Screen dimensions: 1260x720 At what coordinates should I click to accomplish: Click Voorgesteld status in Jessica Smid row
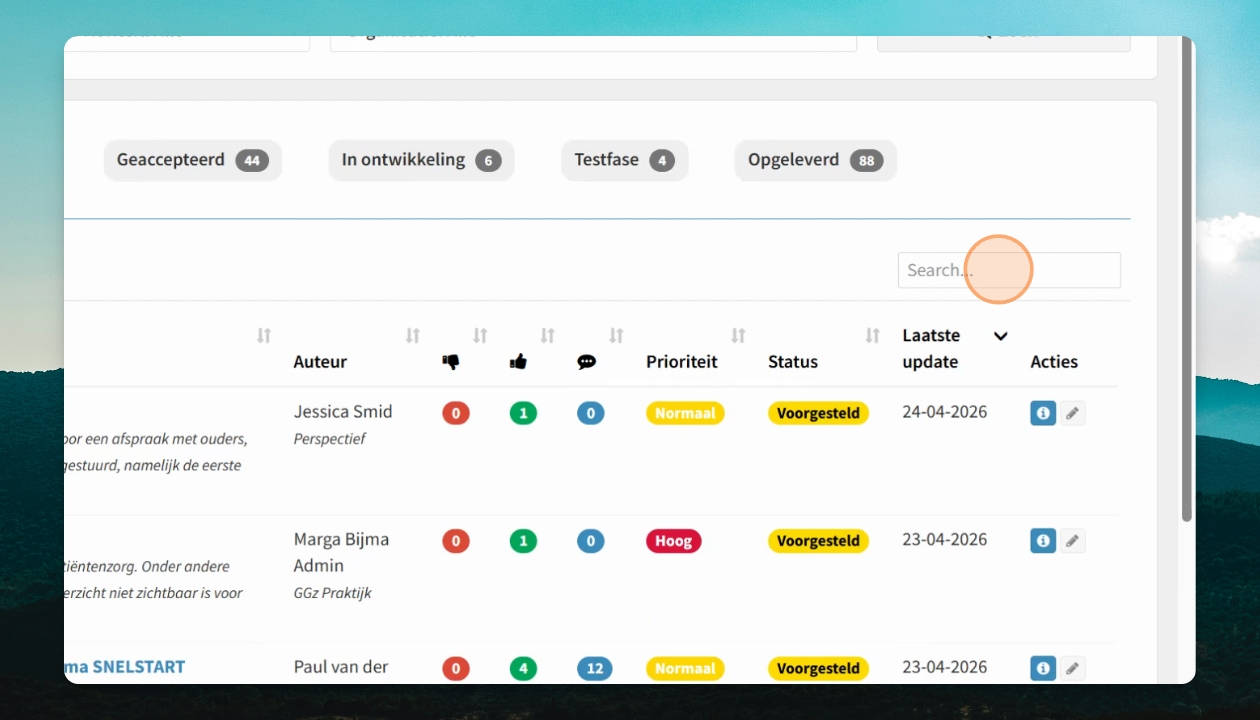tap(818, 413)
